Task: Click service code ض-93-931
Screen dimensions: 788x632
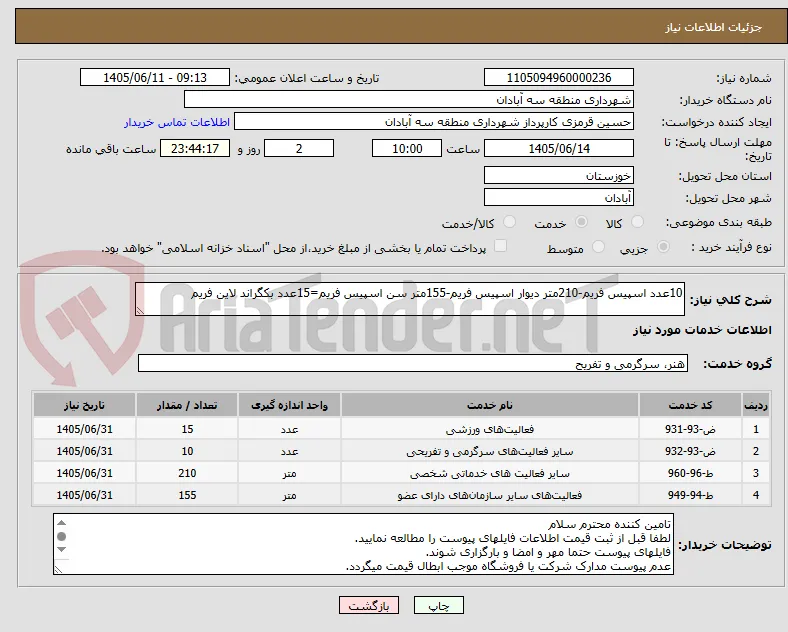Action: (690, 429)
